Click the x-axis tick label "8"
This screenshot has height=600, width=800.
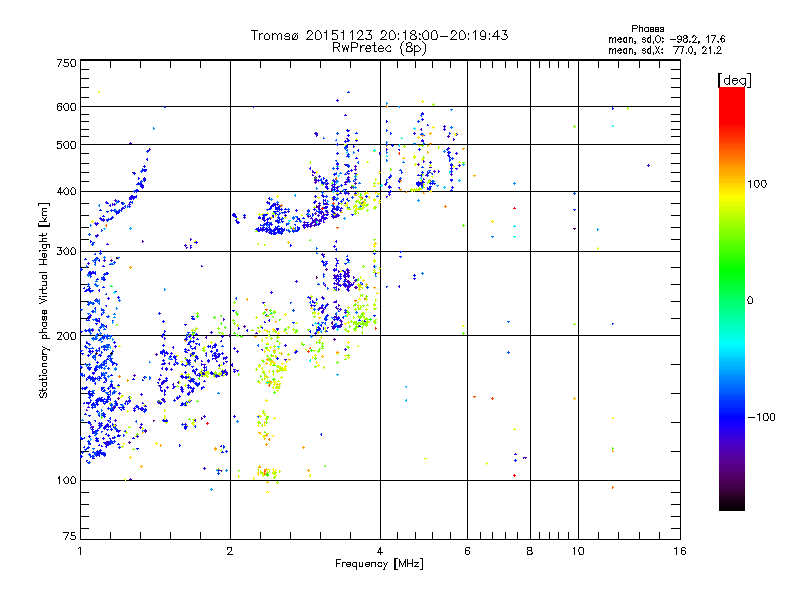(x=530, y=551)
